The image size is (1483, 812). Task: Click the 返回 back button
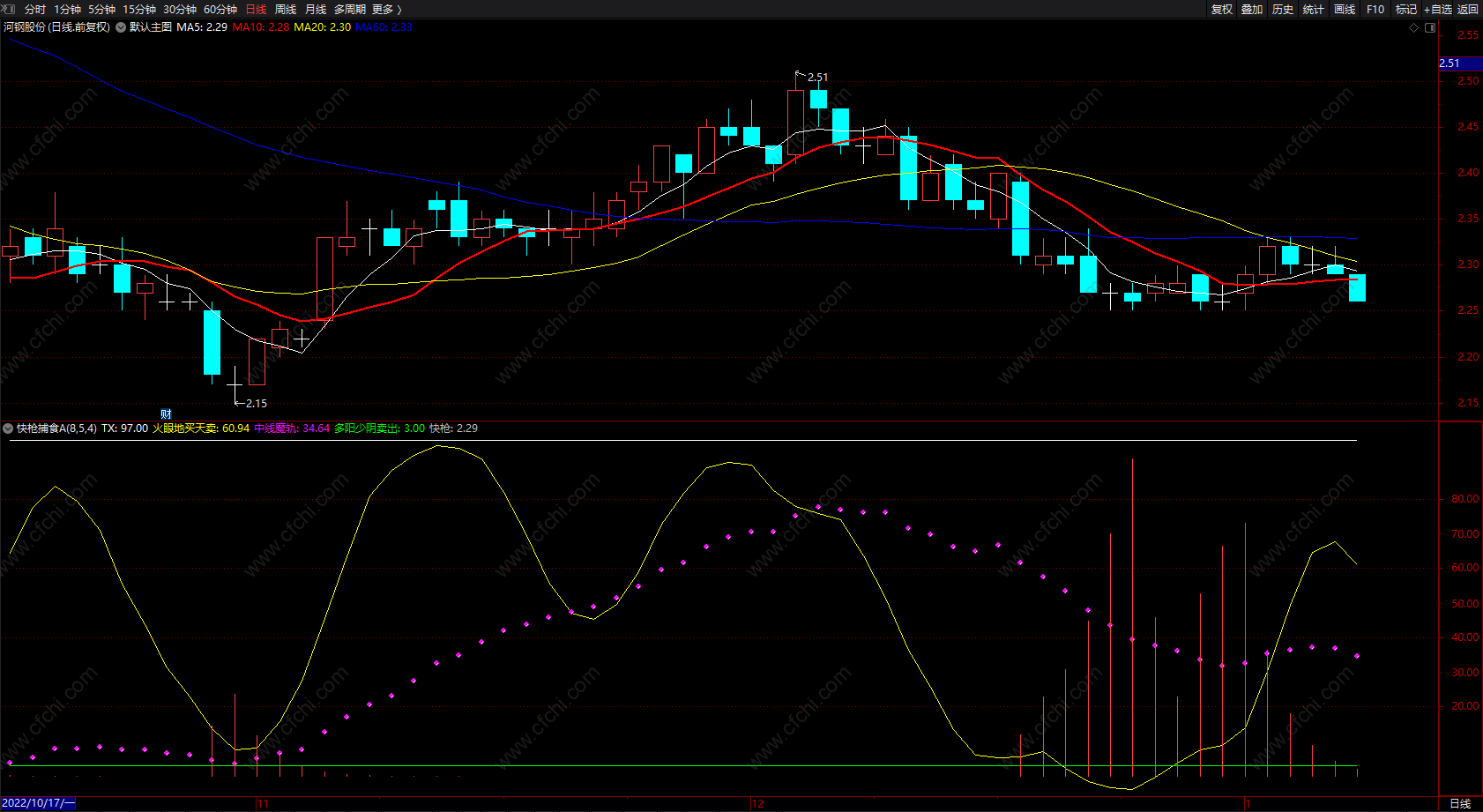pyautogui.click(x=1468, y=9)
